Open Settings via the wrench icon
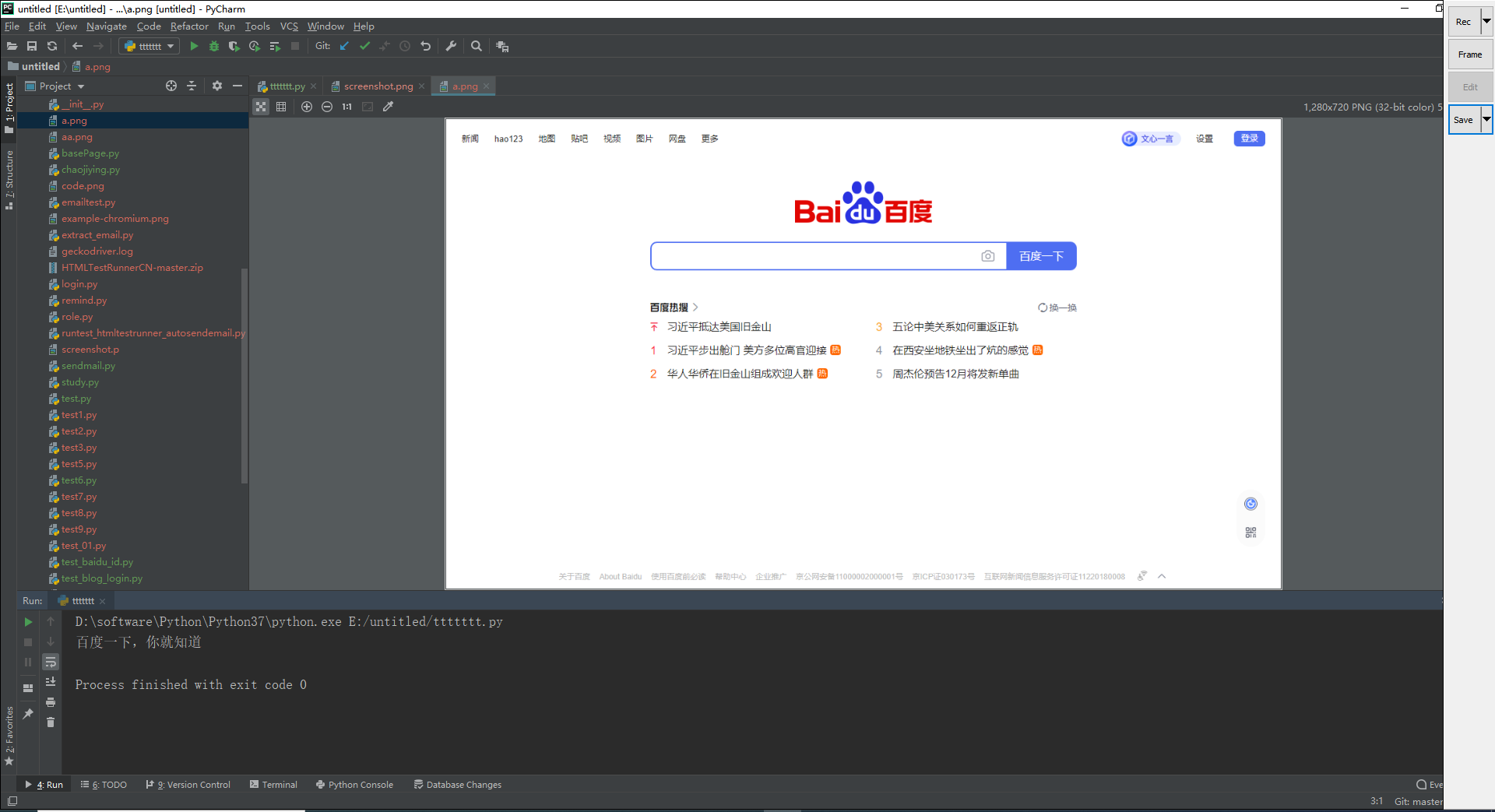The width and height of the screenshot is (1495, 812). point(451,47)
